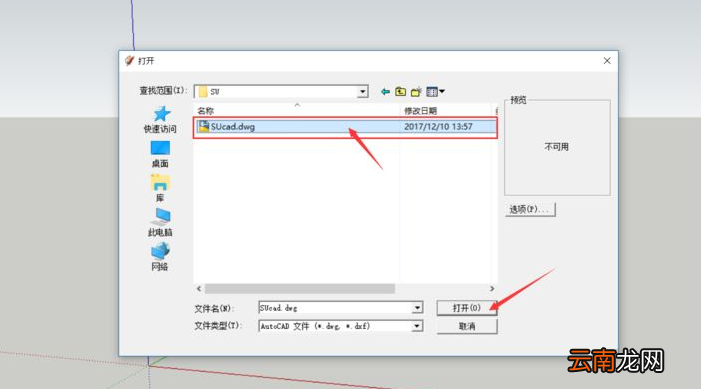The image size is (701, 389).
Task: Expand the file type (文件类型) dropdown arrow
Action: tap(417, 326)
